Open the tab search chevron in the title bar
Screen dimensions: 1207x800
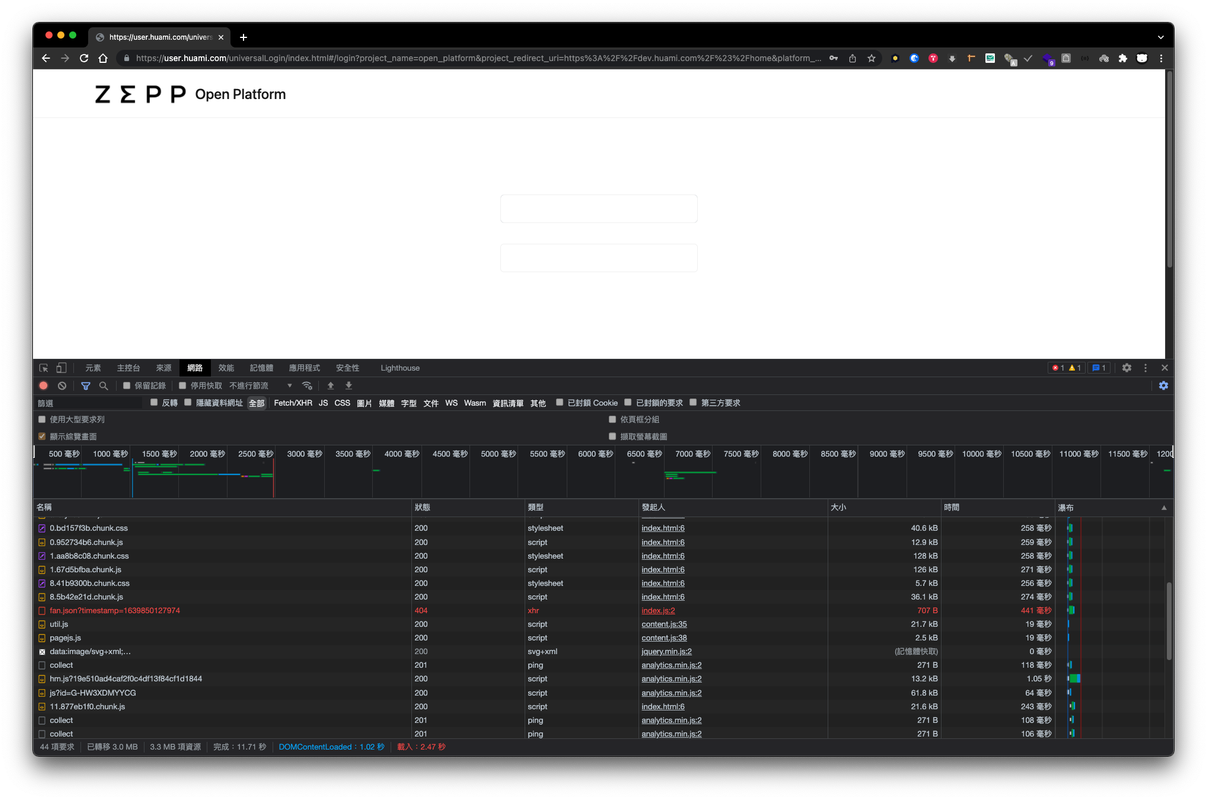pyautogui.click(x=1161, y=37)
